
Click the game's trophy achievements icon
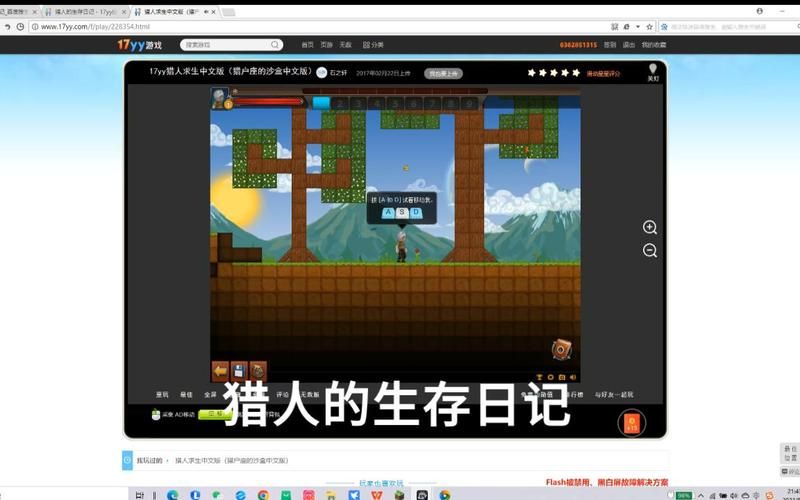click(x=539, y=377)
